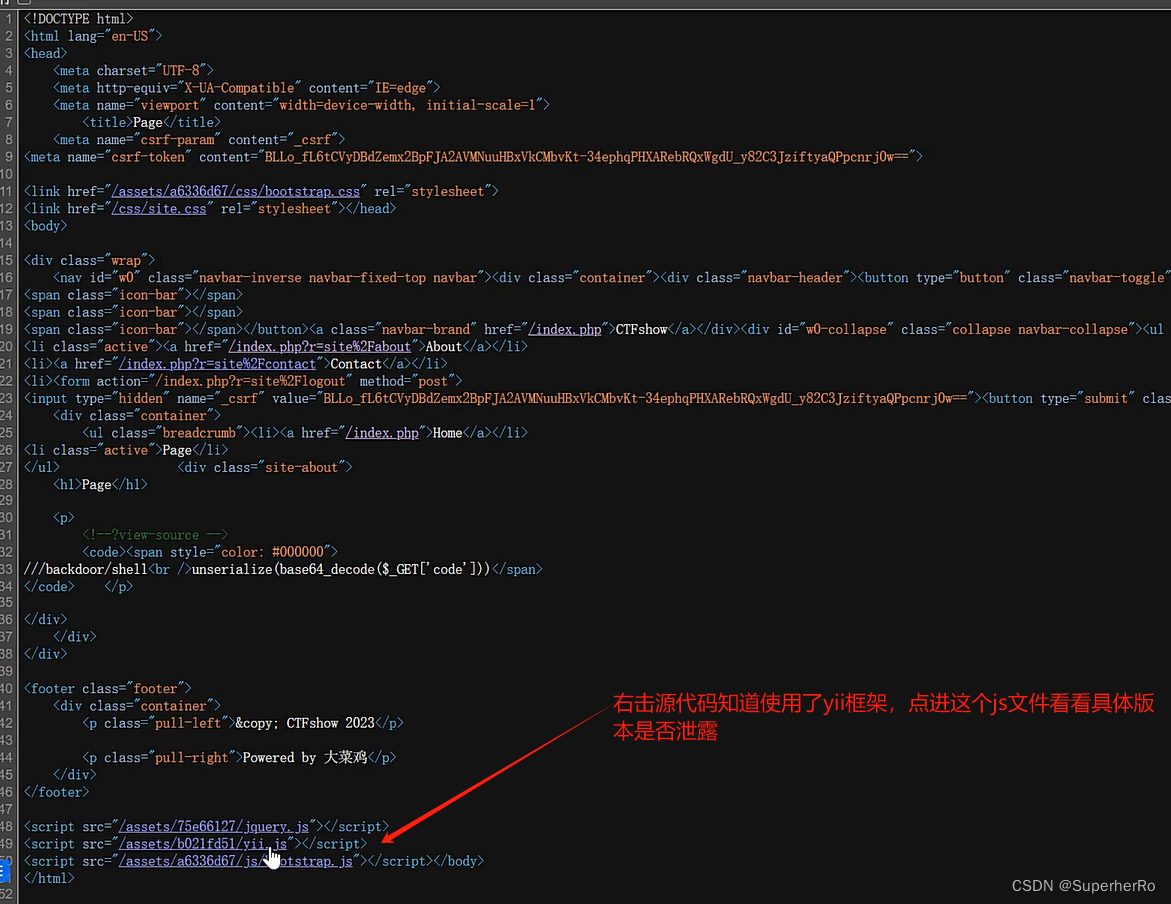Open the bootstrap.css stylesheet link
This screenshot has height=904, width=1171.
pyautogui.click(x=237, y=190)
